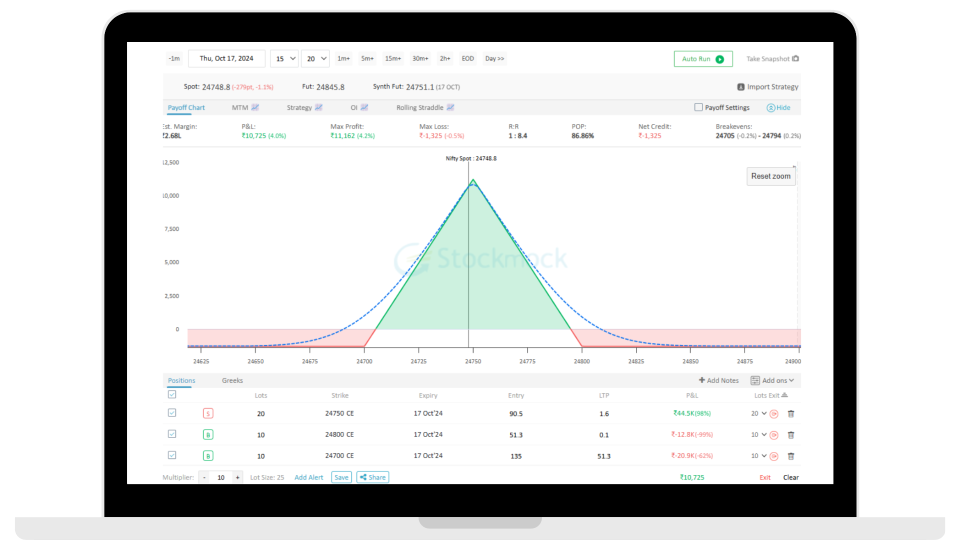Click the Take Snapshot camera icon

tap(796, 59)
